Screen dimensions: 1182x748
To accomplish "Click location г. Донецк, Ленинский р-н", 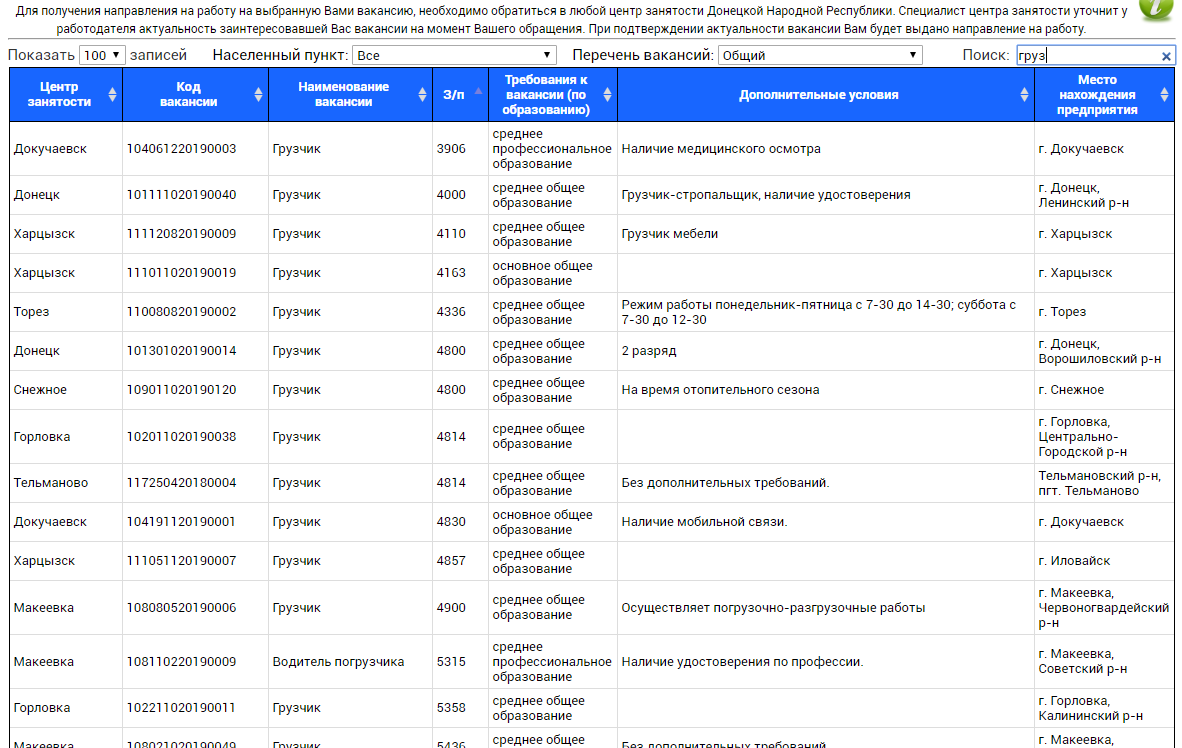I will (1083, 195).
